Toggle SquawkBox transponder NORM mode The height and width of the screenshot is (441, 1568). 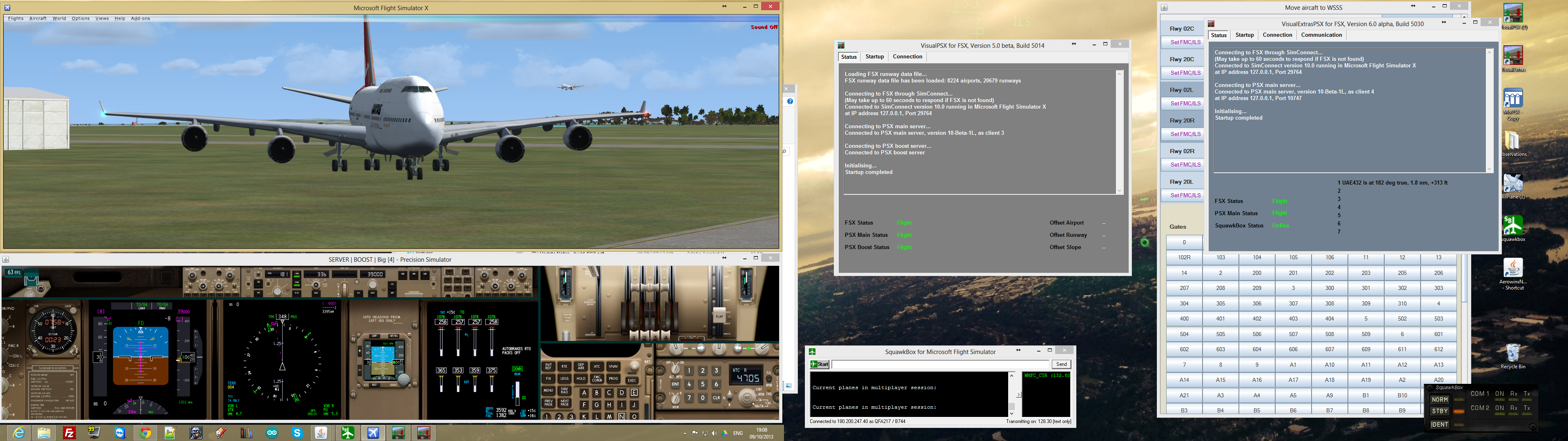coord(1439,400)
